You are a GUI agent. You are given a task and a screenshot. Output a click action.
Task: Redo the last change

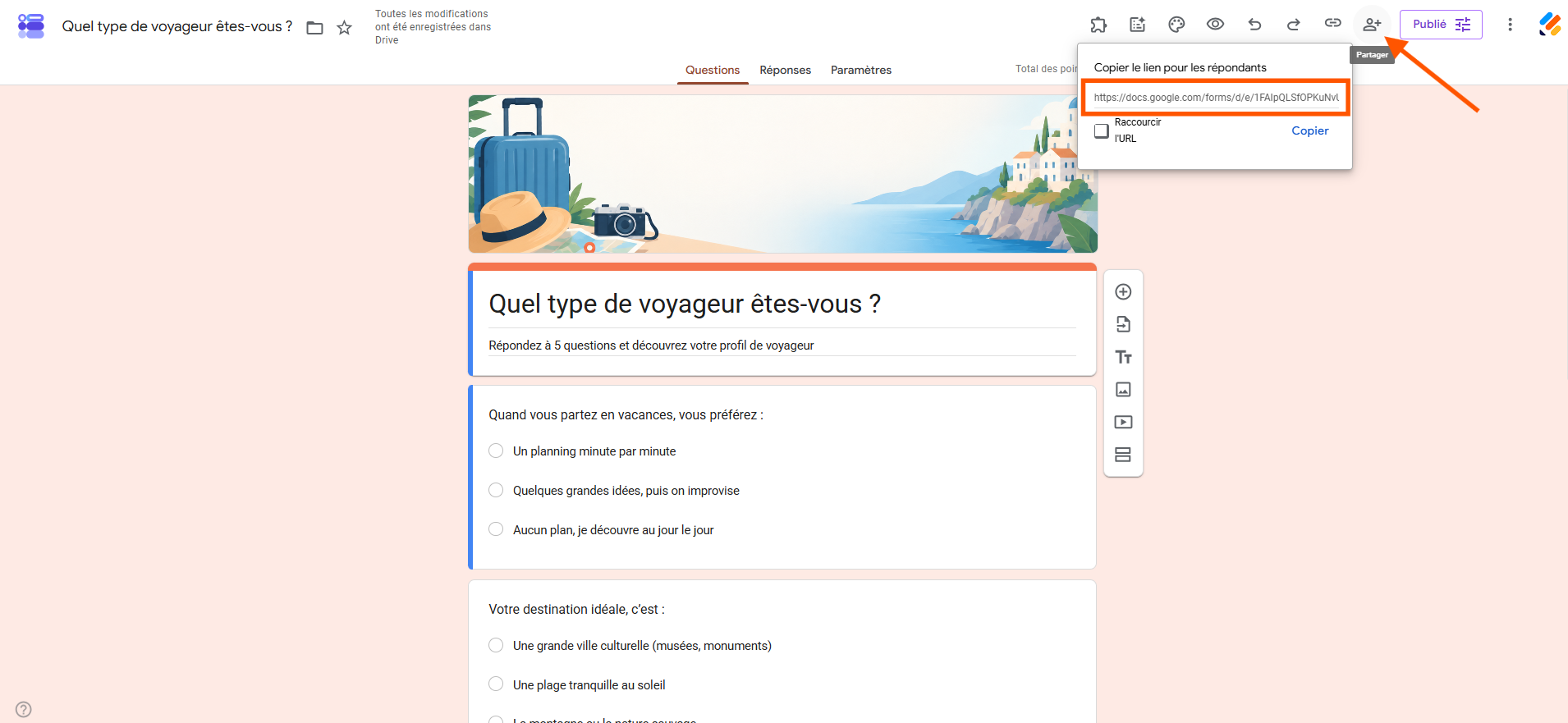coord(1293,25)
